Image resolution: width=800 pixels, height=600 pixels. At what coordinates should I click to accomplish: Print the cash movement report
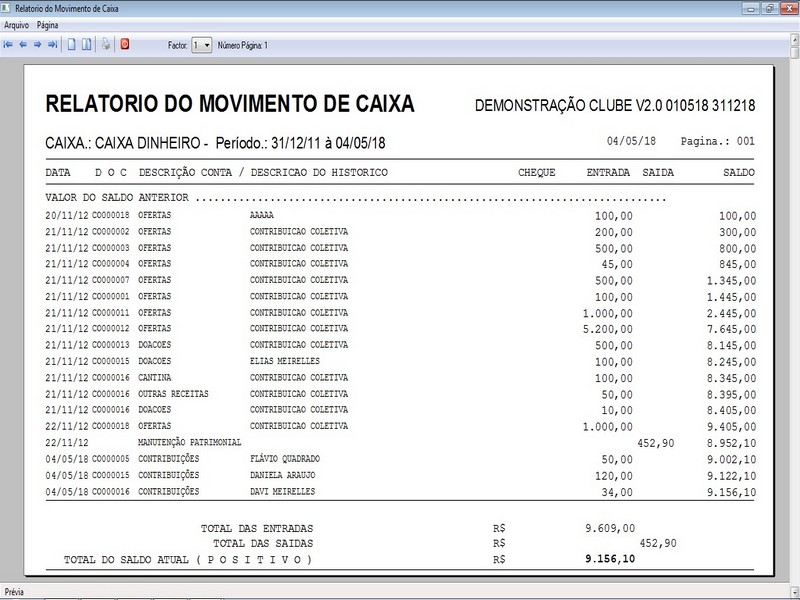pyautogui.click(x=106, y=44)
